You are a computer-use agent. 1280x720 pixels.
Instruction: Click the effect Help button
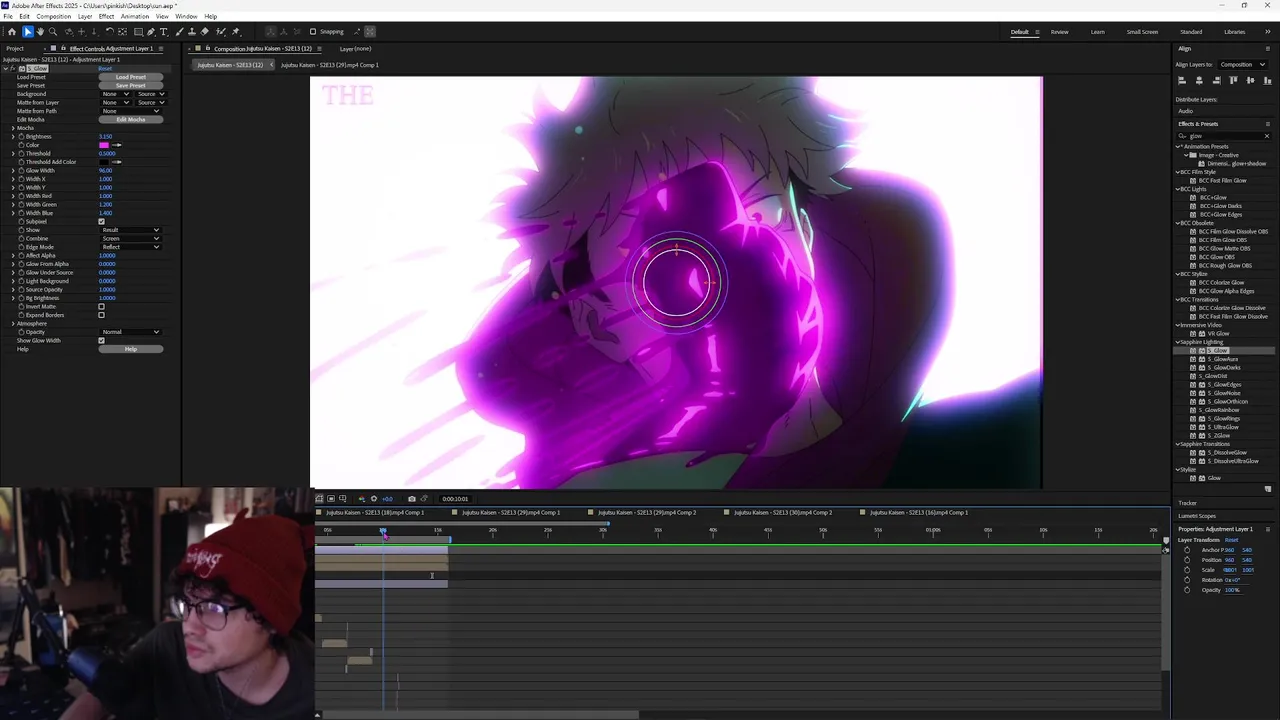[x=131, y=349]
